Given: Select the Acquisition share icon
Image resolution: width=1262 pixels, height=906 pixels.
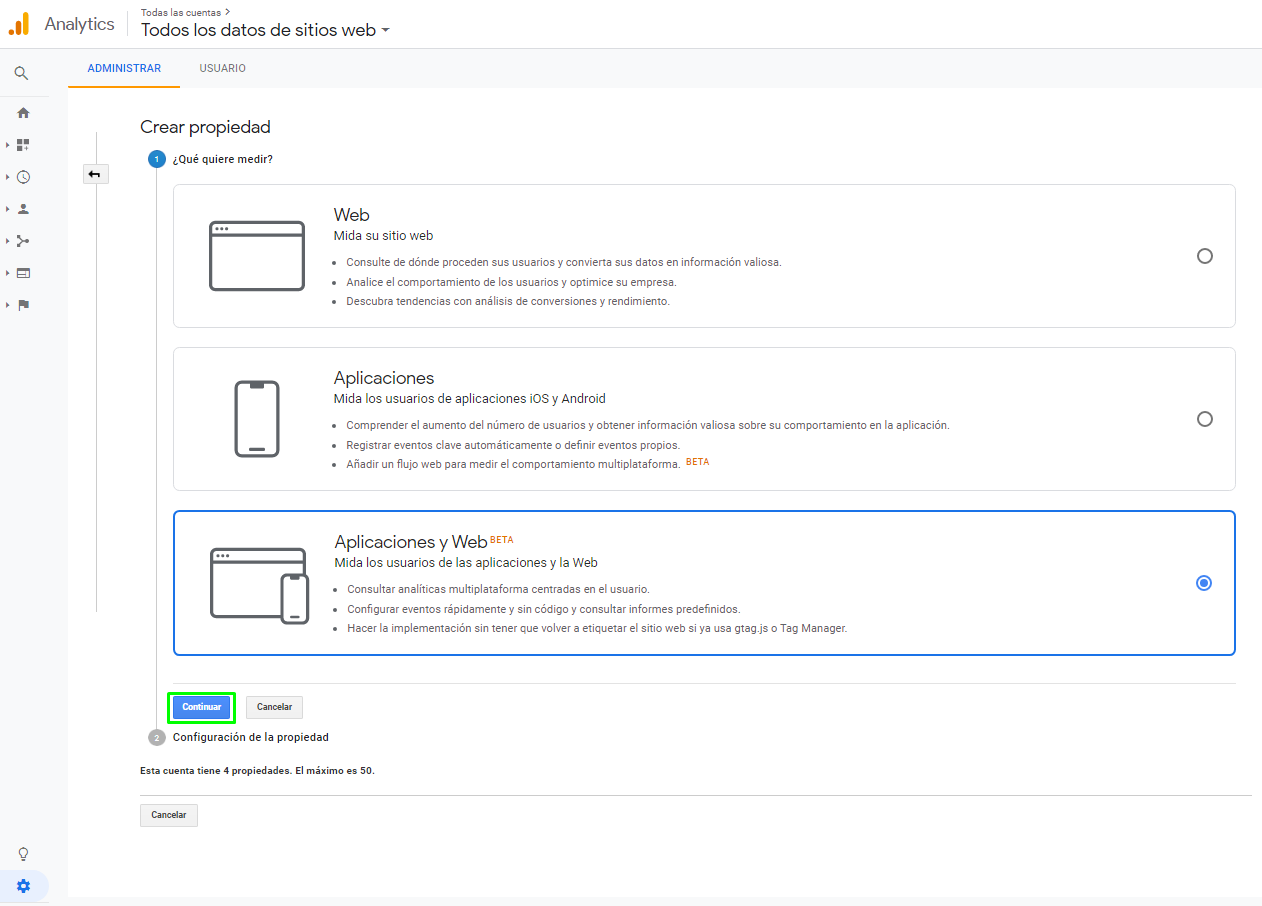Looking at the screenshot, I should 22,241.
